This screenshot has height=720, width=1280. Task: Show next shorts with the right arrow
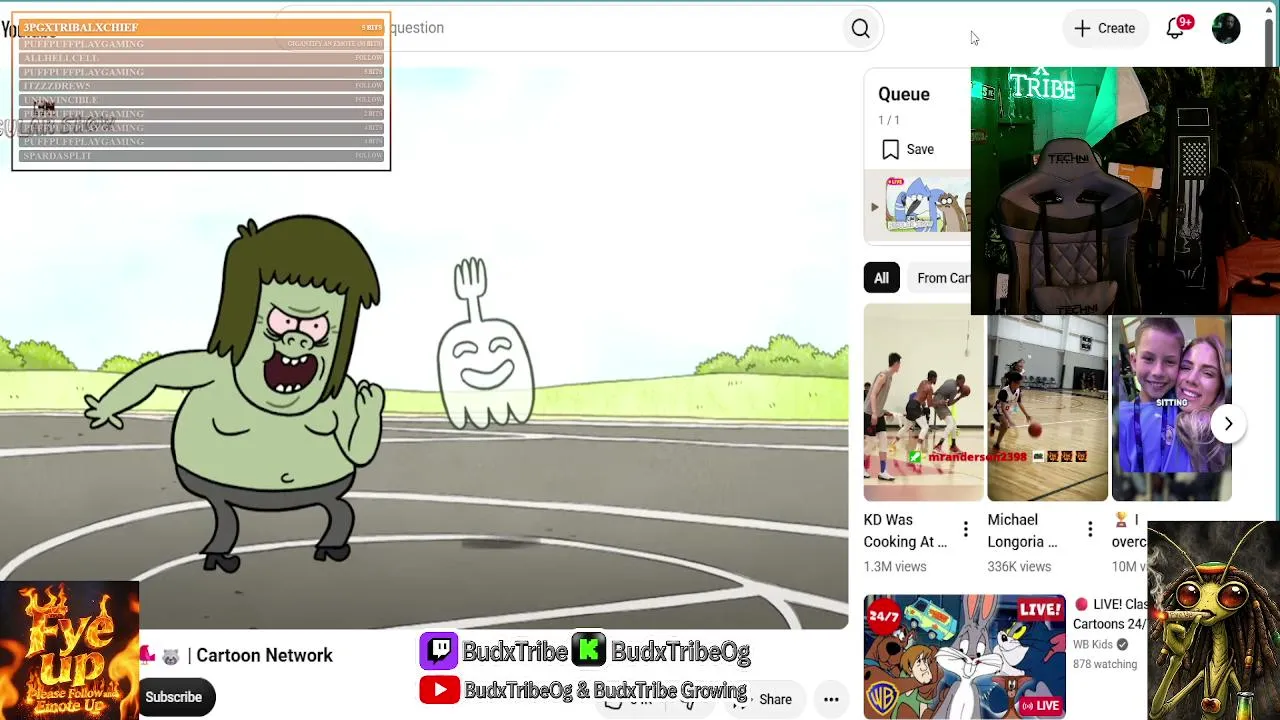tap(1228, 423)
